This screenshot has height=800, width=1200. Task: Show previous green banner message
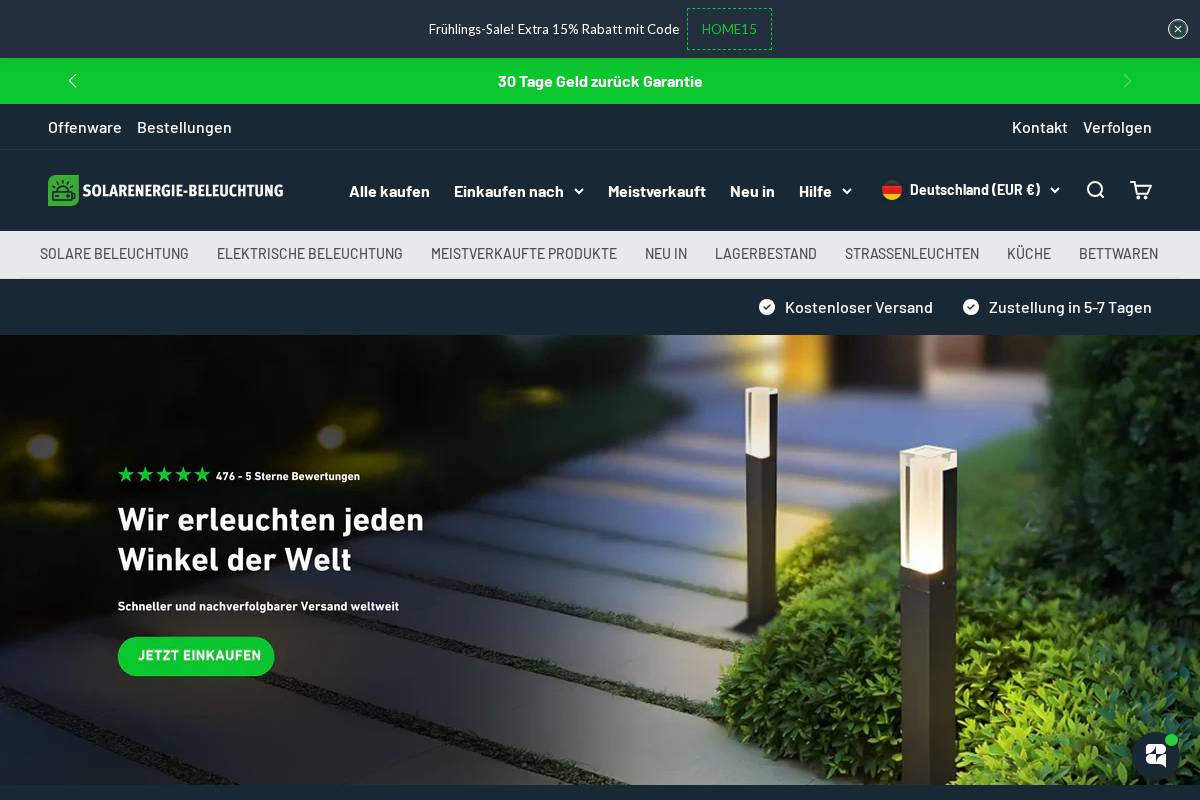pos(72,81)
